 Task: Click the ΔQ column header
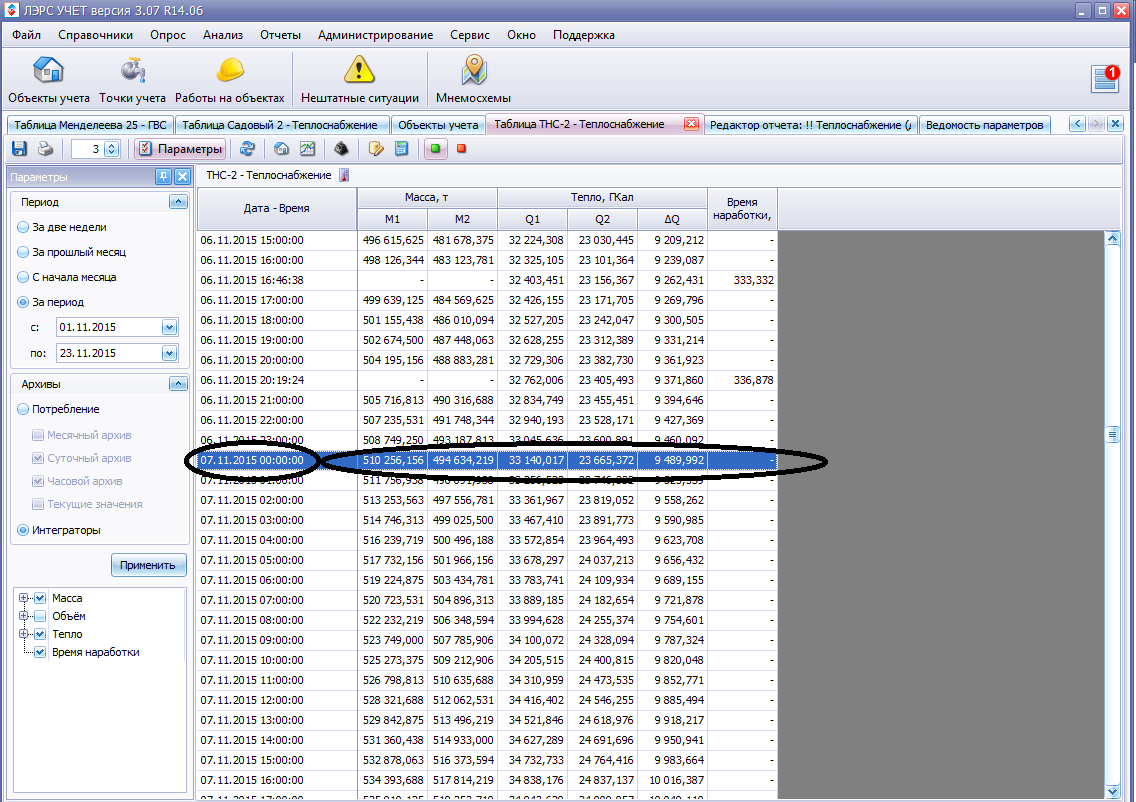(672, 219)
